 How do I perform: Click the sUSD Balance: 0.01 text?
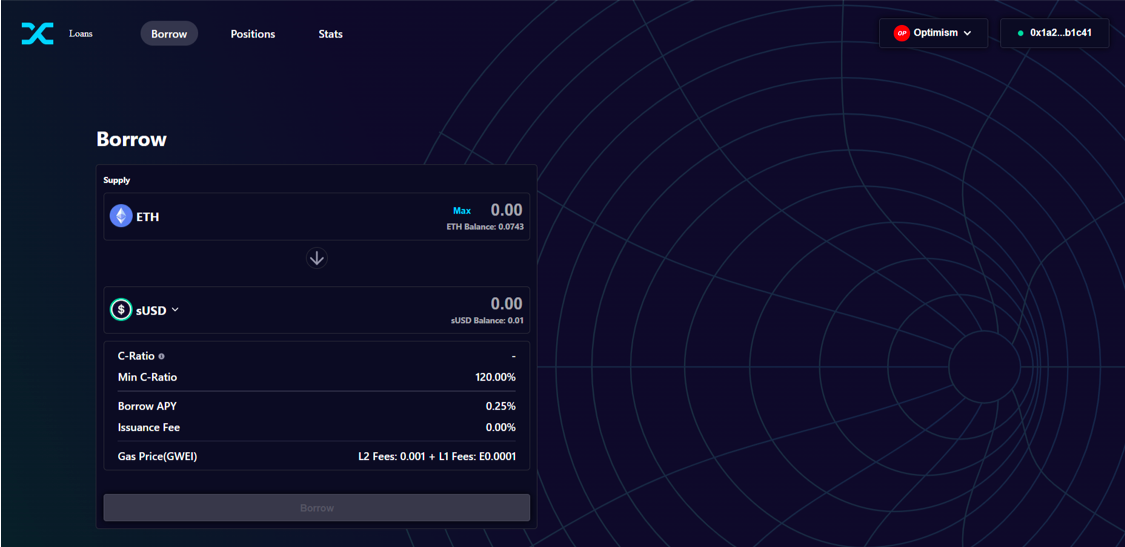(x=486, y=320)
